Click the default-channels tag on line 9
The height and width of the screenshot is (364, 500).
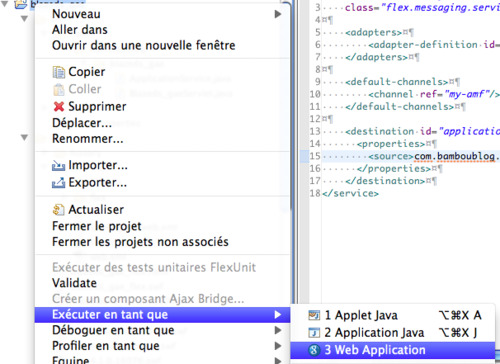[396, 82]
